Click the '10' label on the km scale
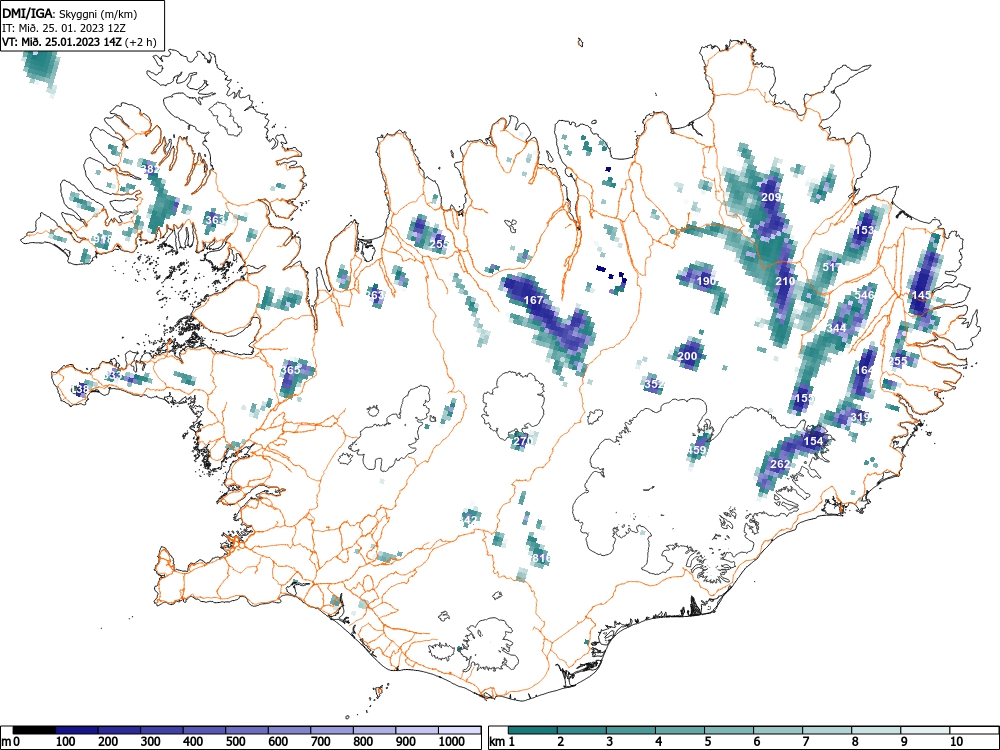 (955, 742)
